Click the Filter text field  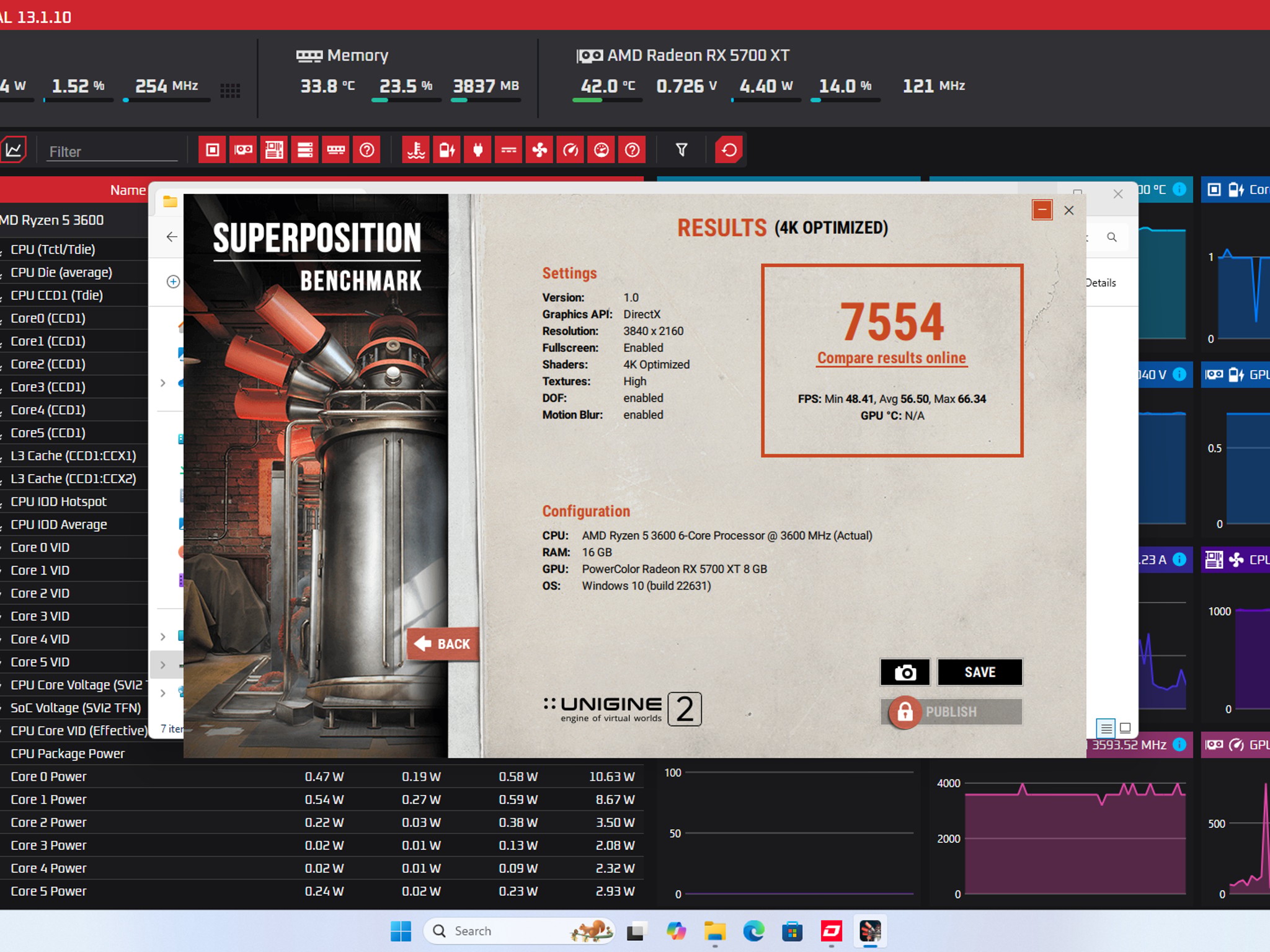[112, 151]
